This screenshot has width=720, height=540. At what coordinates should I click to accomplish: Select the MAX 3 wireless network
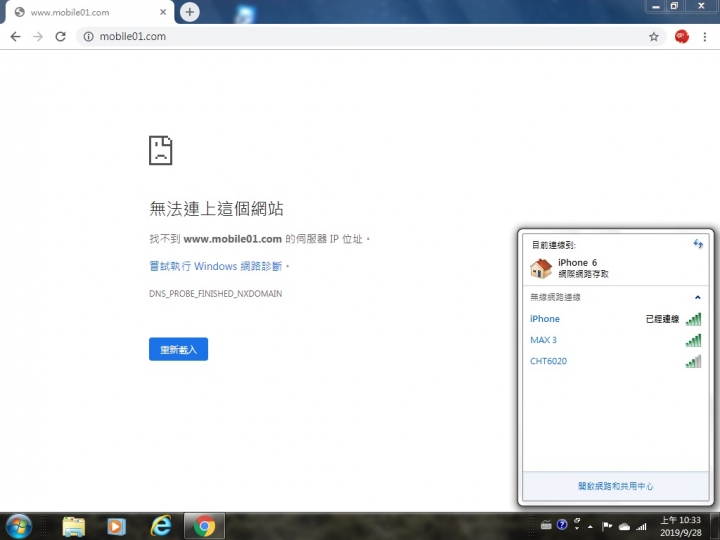click(x=615, y=340)
